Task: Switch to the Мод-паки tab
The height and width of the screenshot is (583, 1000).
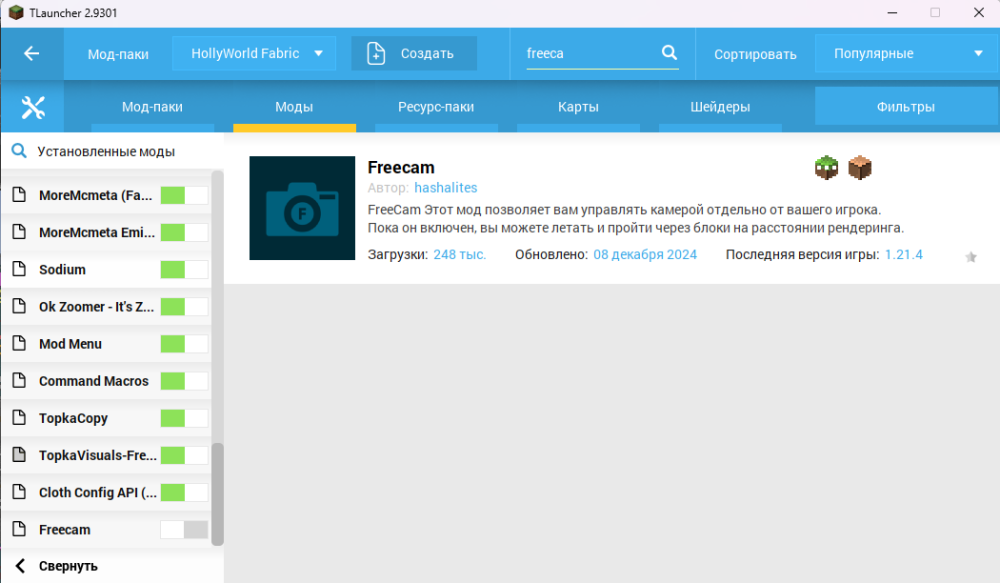Action: coord(152,107)
